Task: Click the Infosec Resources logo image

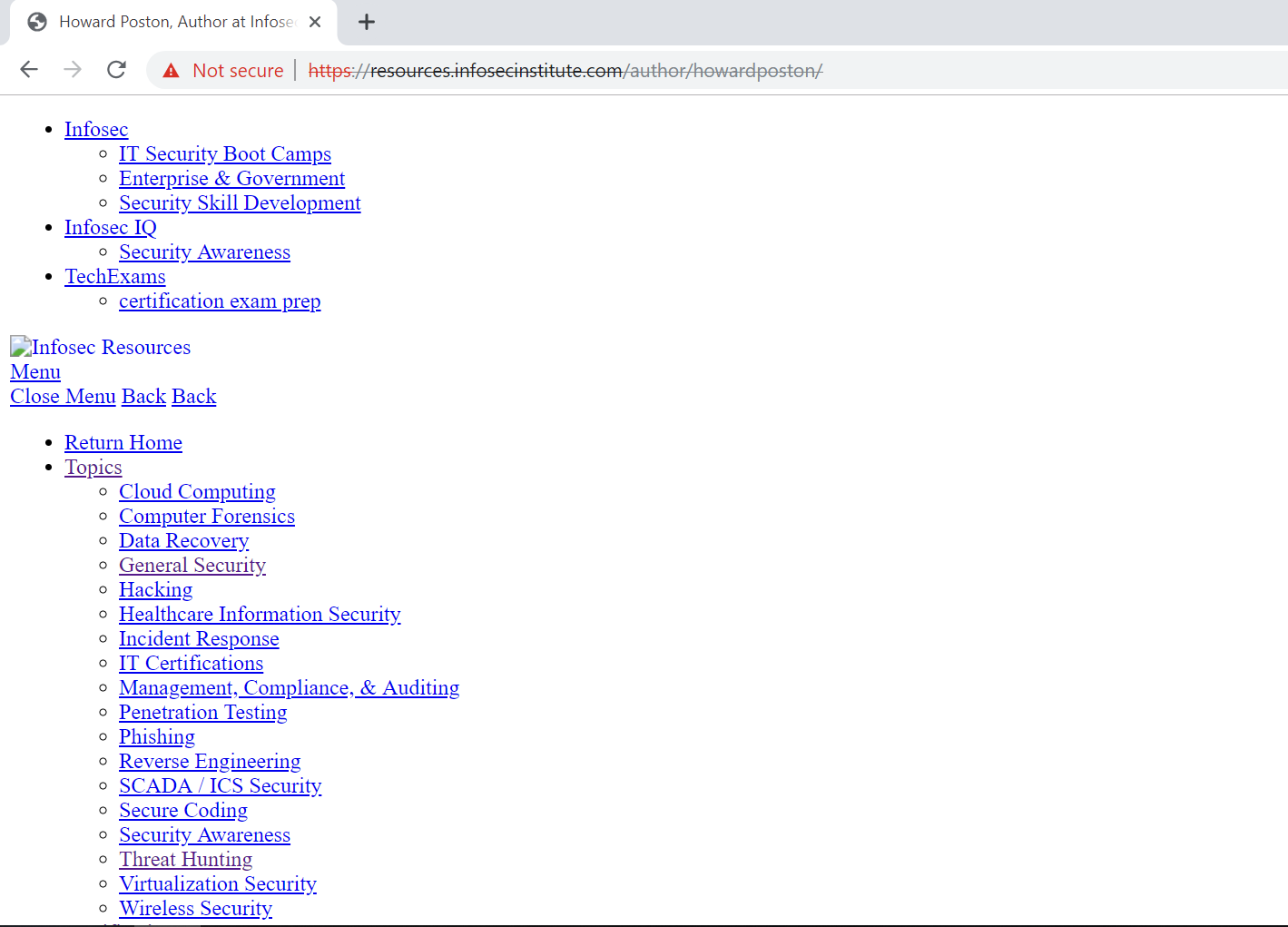Action: click(x=21, y=347)
